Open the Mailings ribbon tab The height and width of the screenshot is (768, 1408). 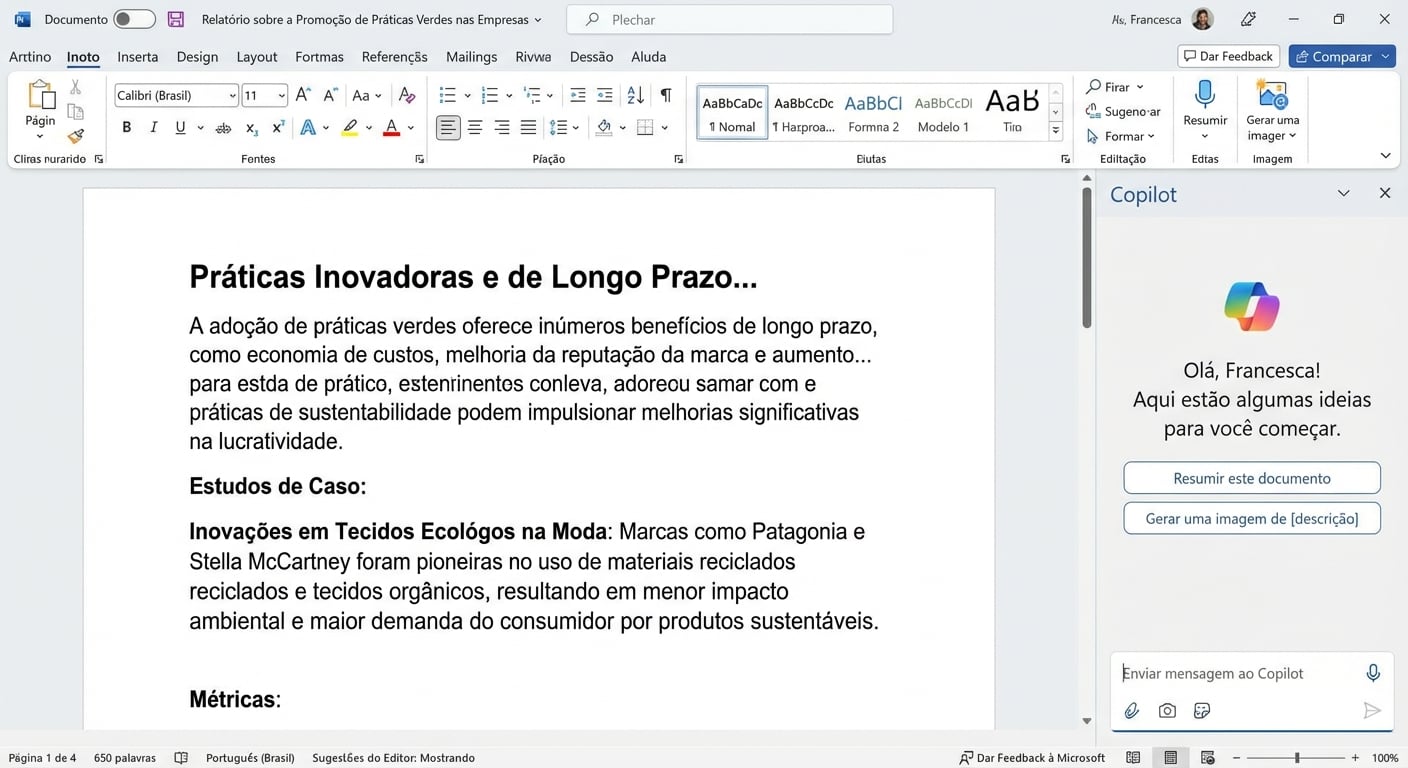click(x=471, y=57)
